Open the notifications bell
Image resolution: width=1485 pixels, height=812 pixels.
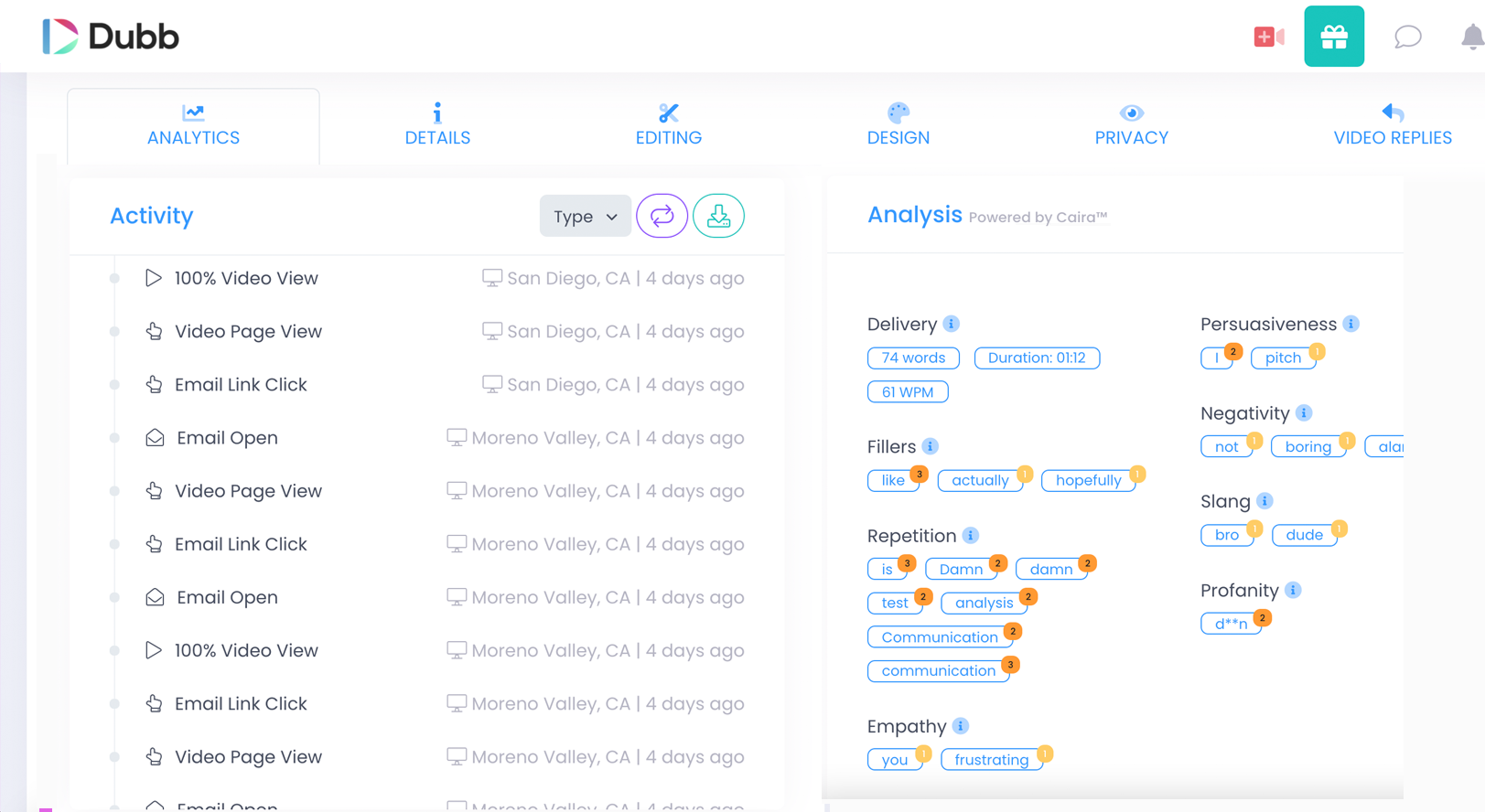click(x=1470, y=37)
